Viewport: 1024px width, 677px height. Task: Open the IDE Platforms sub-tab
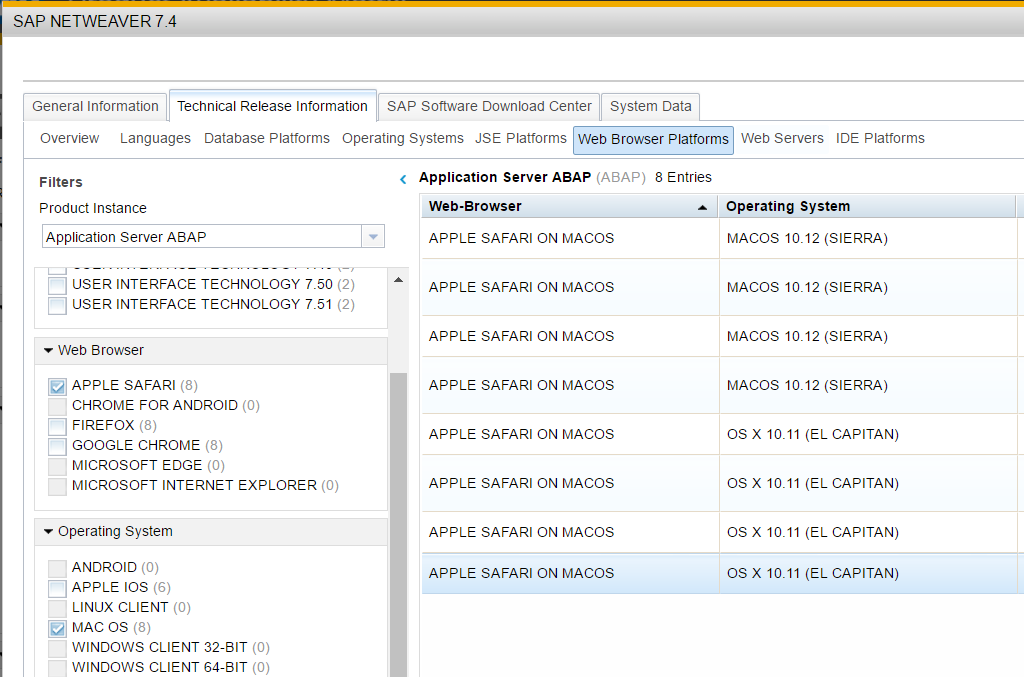[x=880, y=138]
